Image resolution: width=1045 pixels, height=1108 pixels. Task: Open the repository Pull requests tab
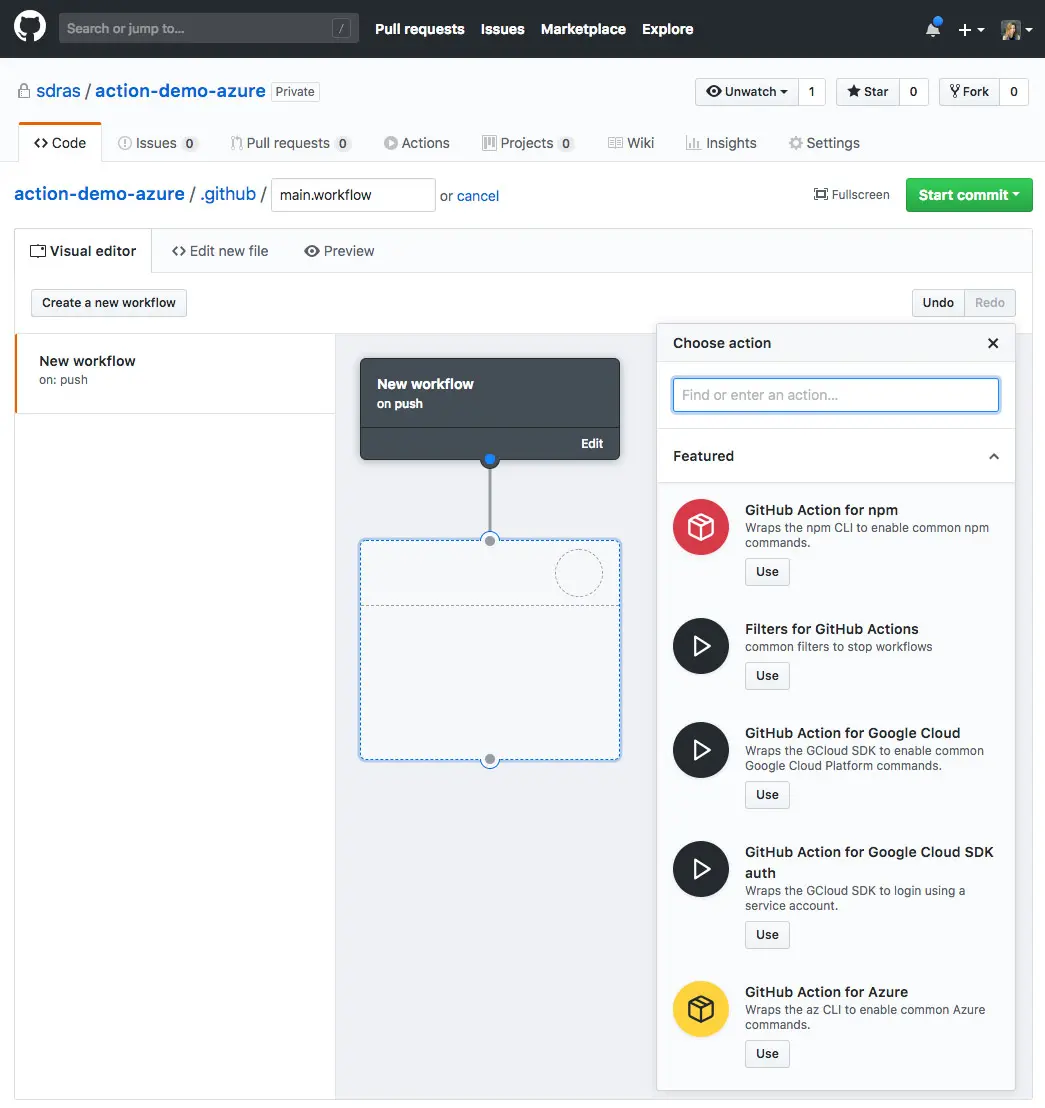290,143
